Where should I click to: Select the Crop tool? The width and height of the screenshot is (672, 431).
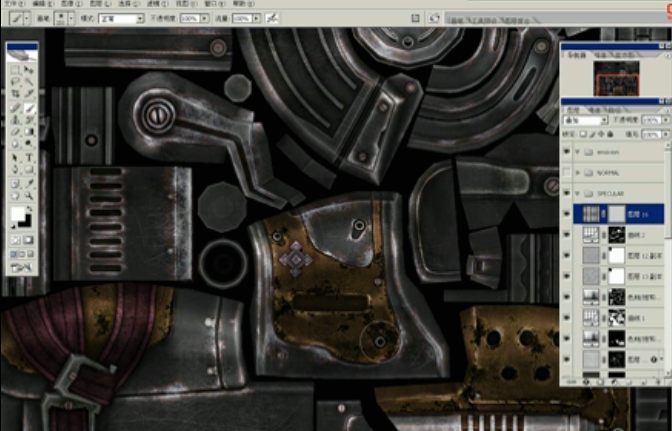pos(15,94)
